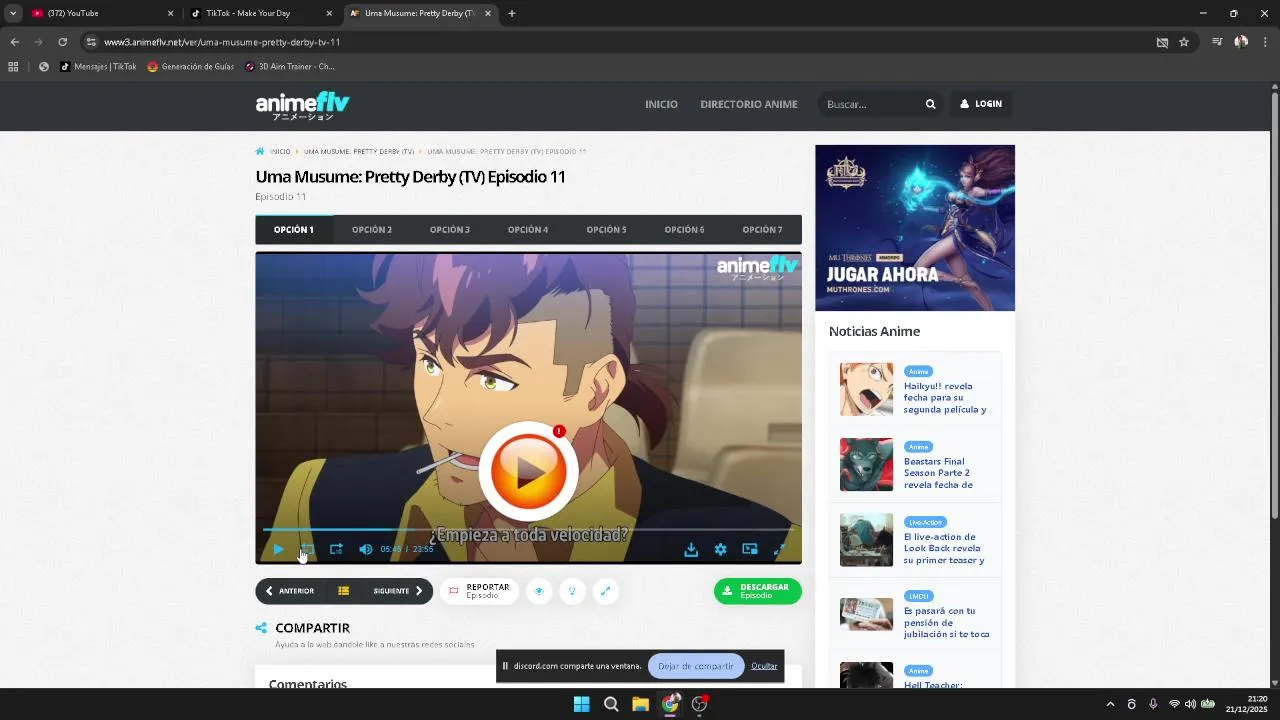Switch to Opción 5 server tab
Viewport: 1280px width, 720px height.
click(x=606, y=230)
